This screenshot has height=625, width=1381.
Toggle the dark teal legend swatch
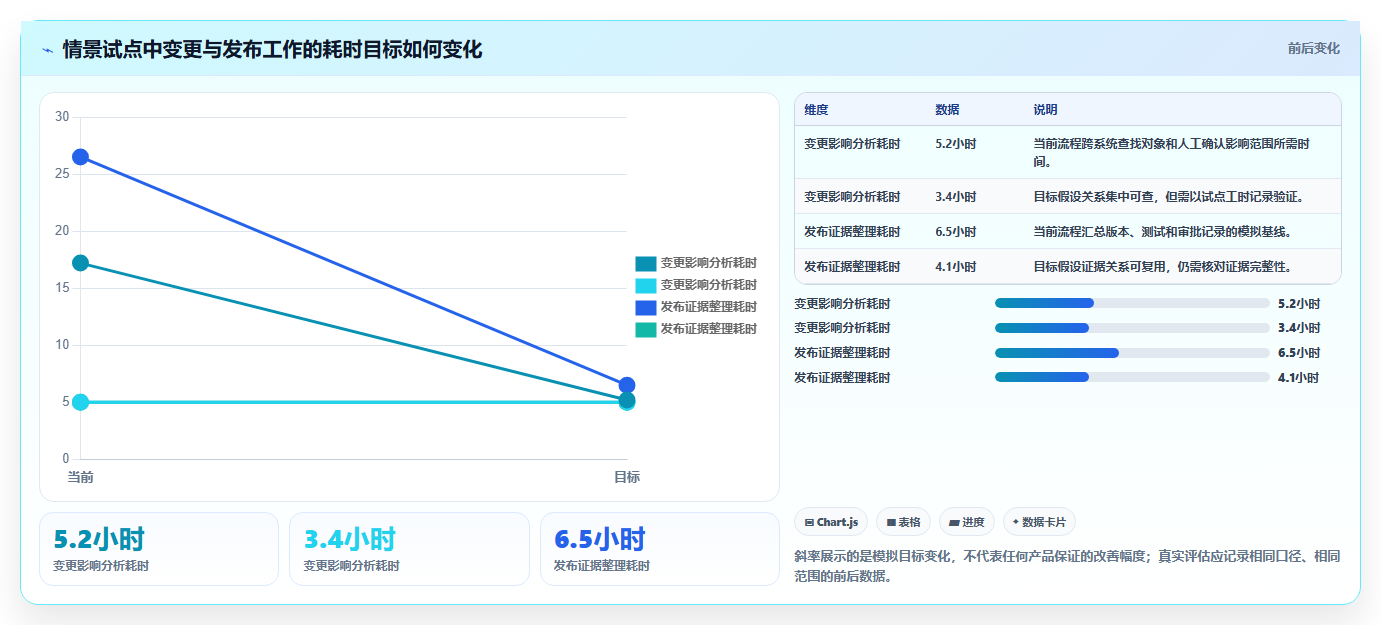(646, 263)
